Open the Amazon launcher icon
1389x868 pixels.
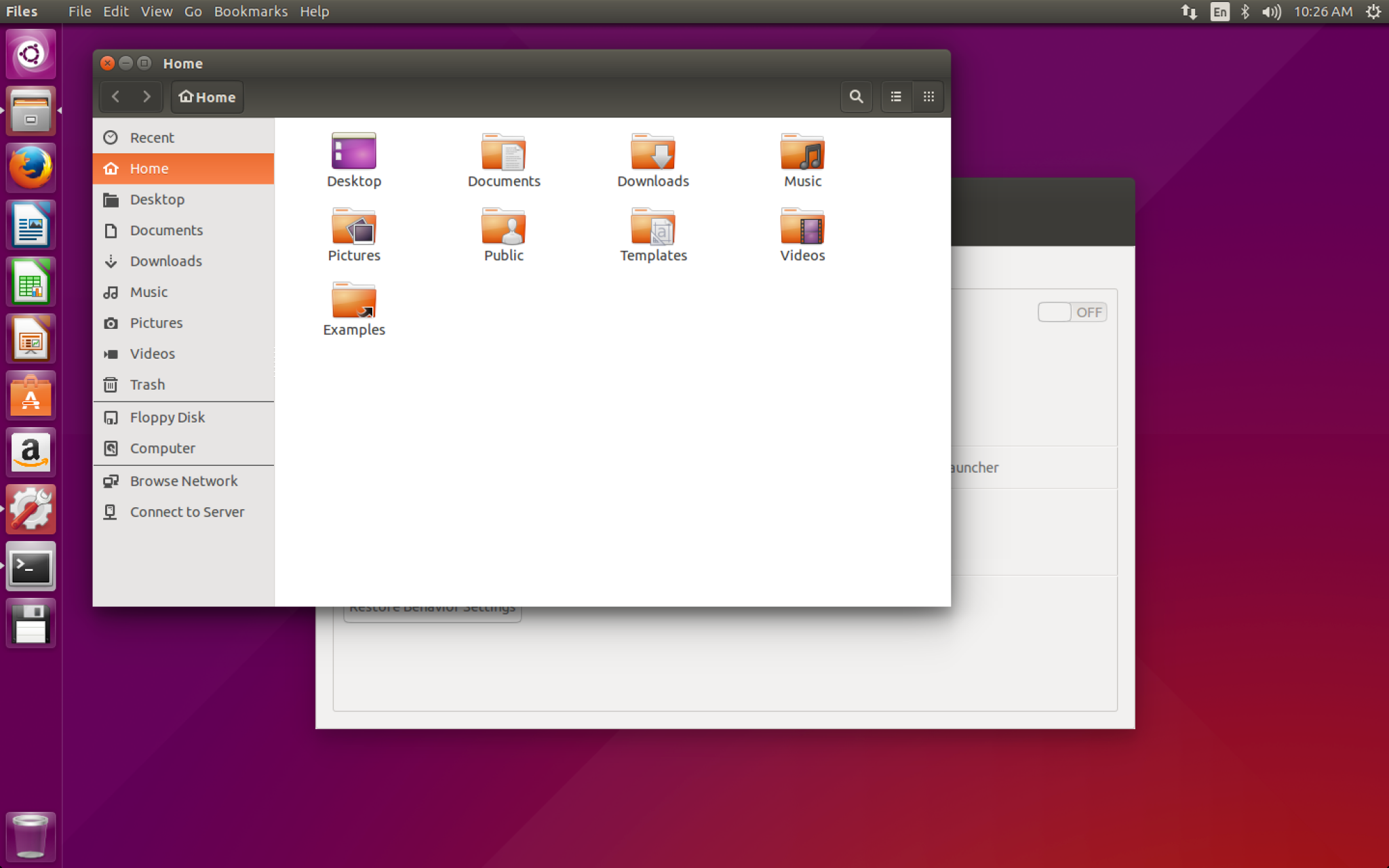click(31, 452)
